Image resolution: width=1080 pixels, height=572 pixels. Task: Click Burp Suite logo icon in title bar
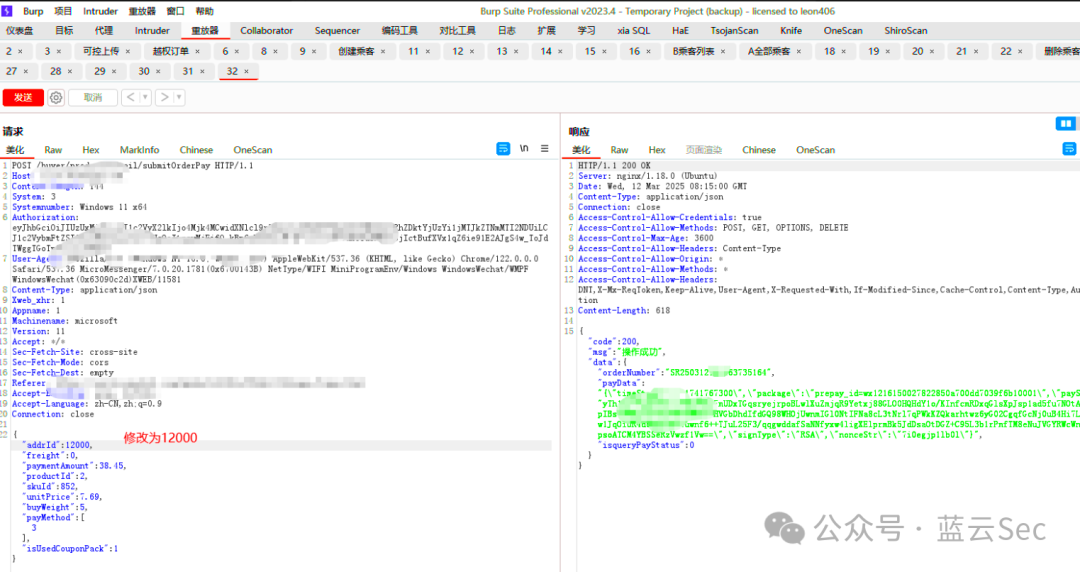(x=8, y=11)
